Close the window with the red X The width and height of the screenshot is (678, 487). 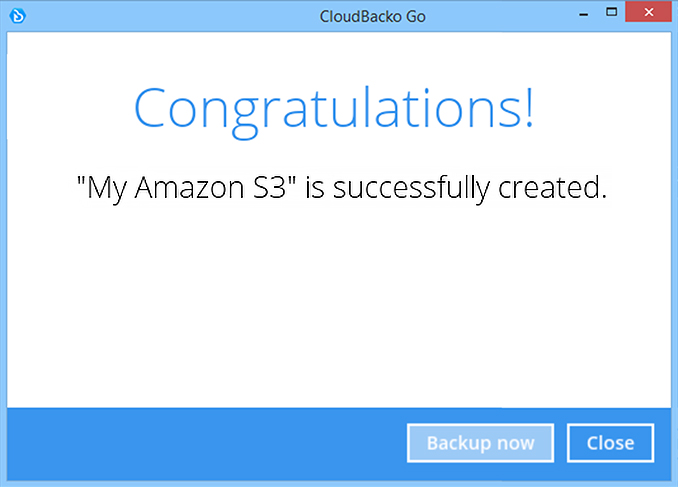[x=648, y=12]
